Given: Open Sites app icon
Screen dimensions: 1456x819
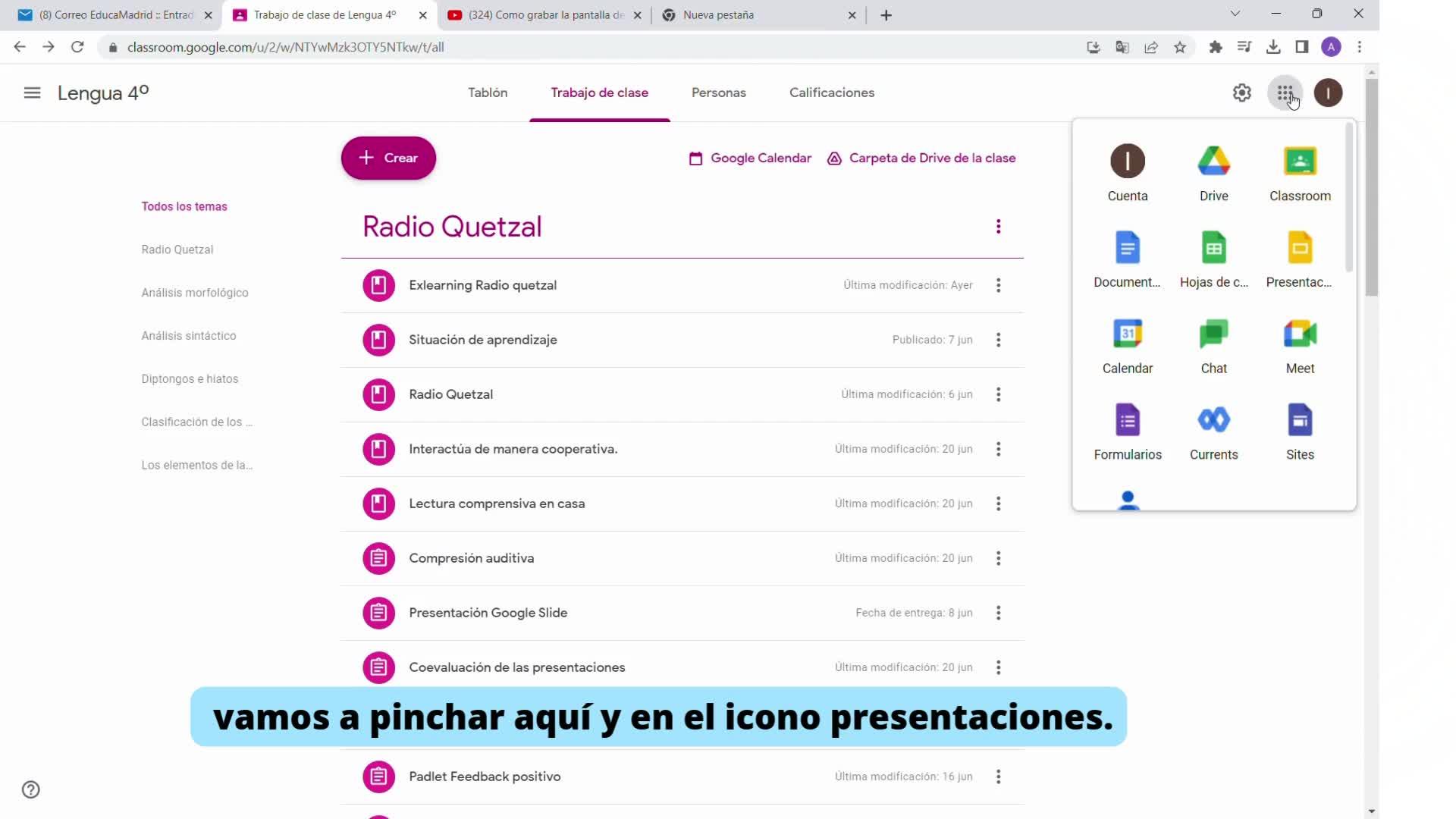Looking at the screenshot, I should point(1299,421).
